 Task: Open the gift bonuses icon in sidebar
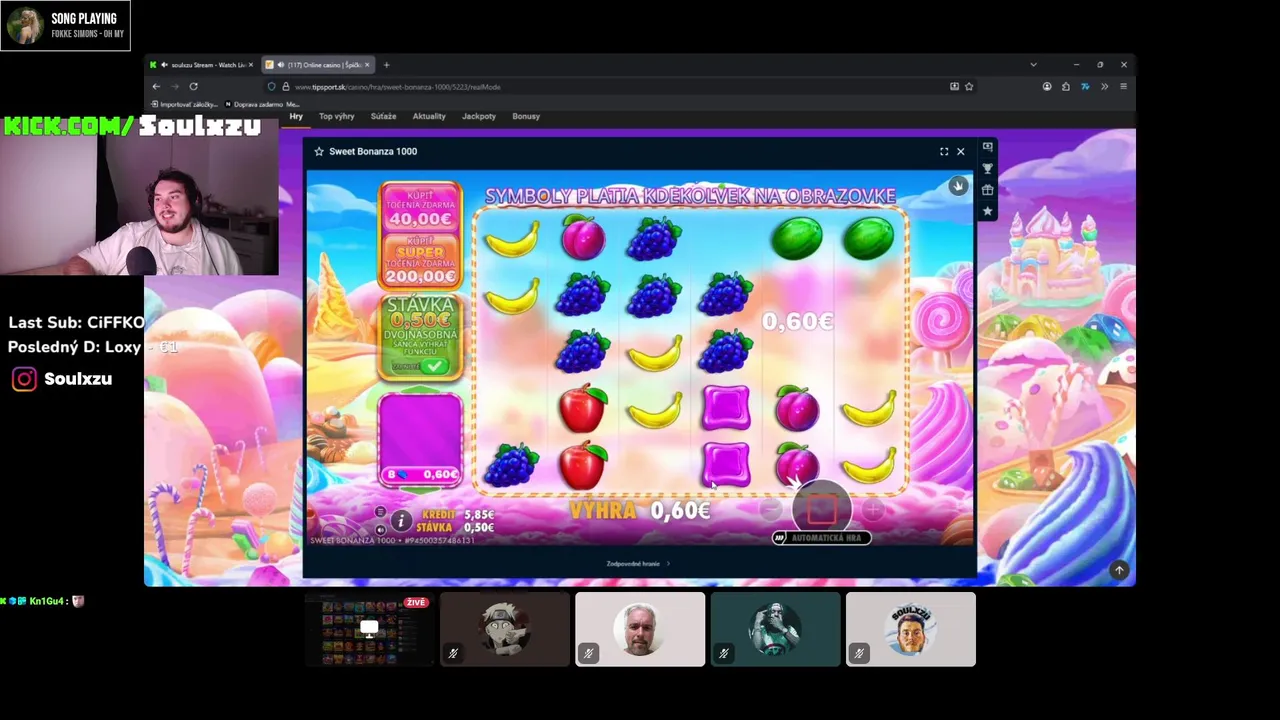pyautogui.click(x=987, y=190)
